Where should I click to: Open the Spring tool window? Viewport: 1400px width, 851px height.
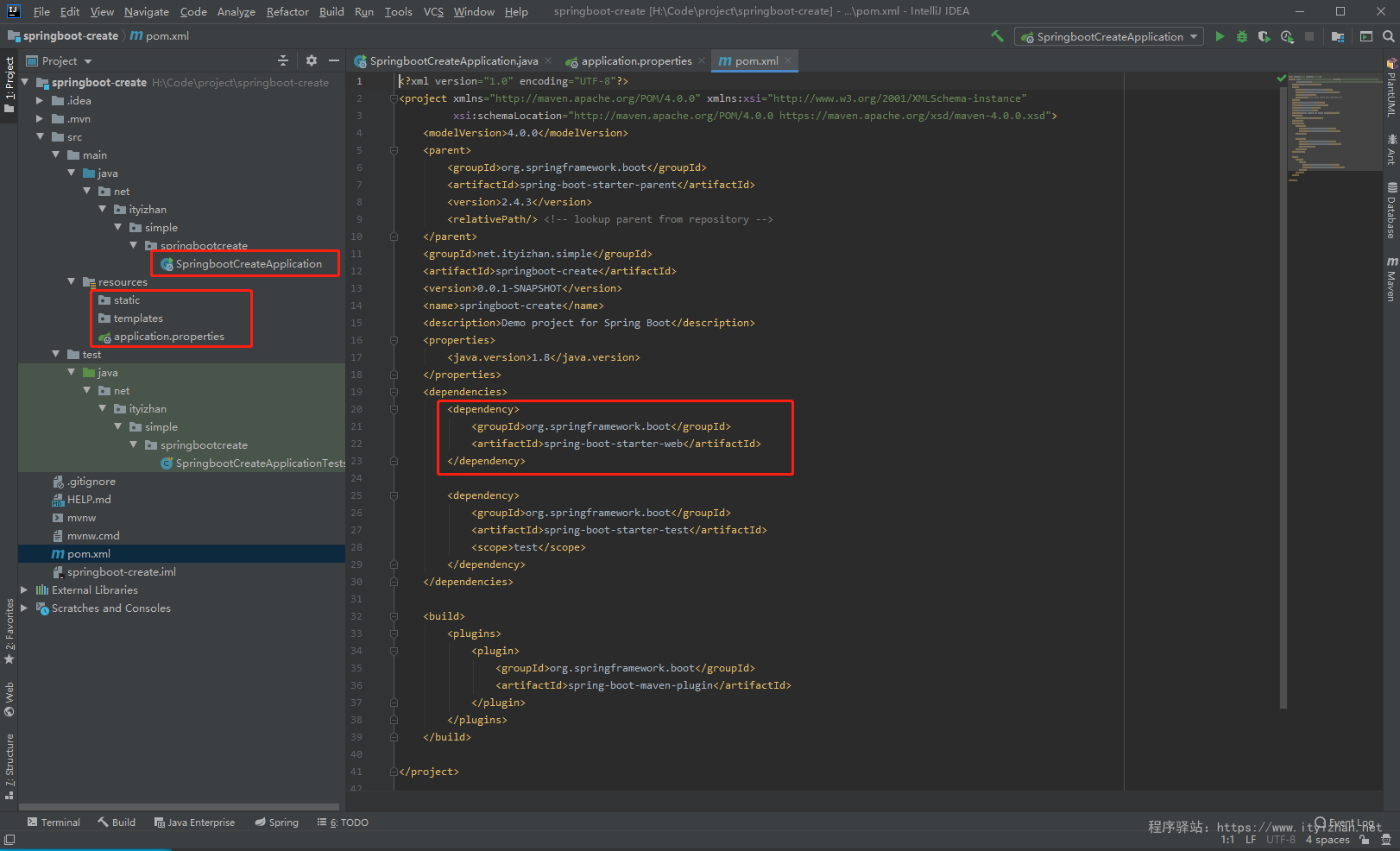click(276, 823)
